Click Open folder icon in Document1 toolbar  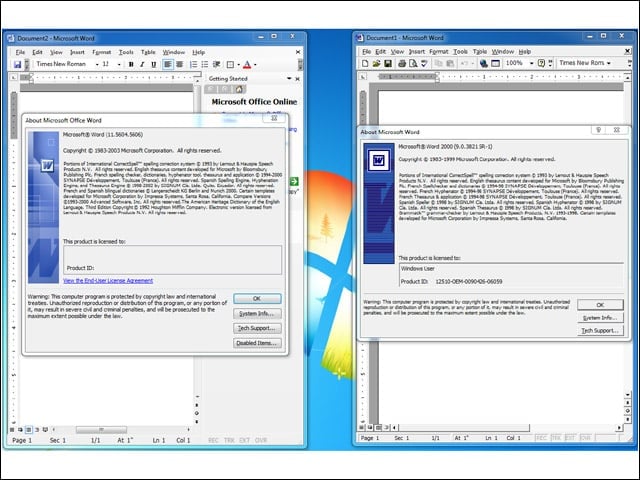[376, 63]
